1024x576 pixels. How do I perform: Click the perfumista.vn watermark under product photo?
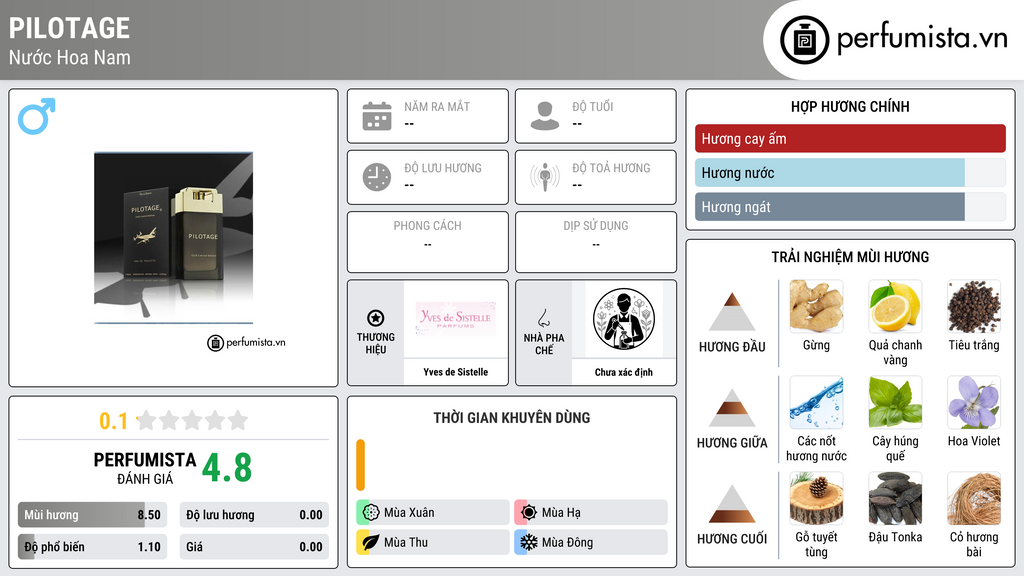coord(246,342)
